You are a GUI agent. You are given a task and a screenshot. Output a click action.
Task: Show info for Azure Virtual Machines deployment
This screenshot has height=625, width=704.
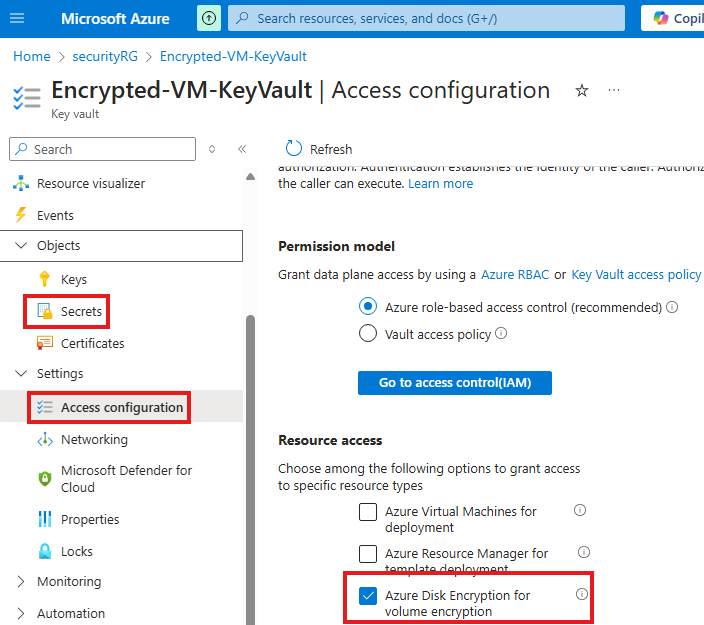(x=580, y=510)
